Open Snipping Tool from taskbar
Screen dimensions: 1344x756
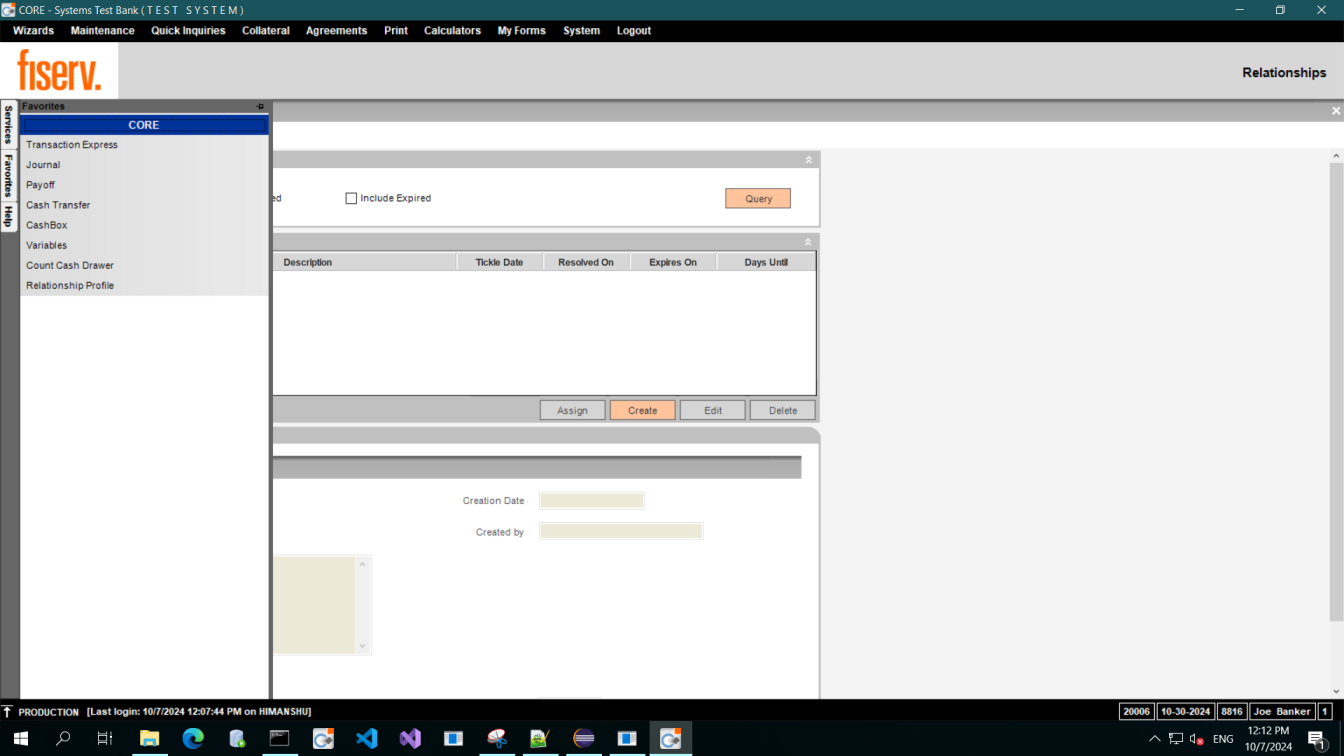coord(497,739)
